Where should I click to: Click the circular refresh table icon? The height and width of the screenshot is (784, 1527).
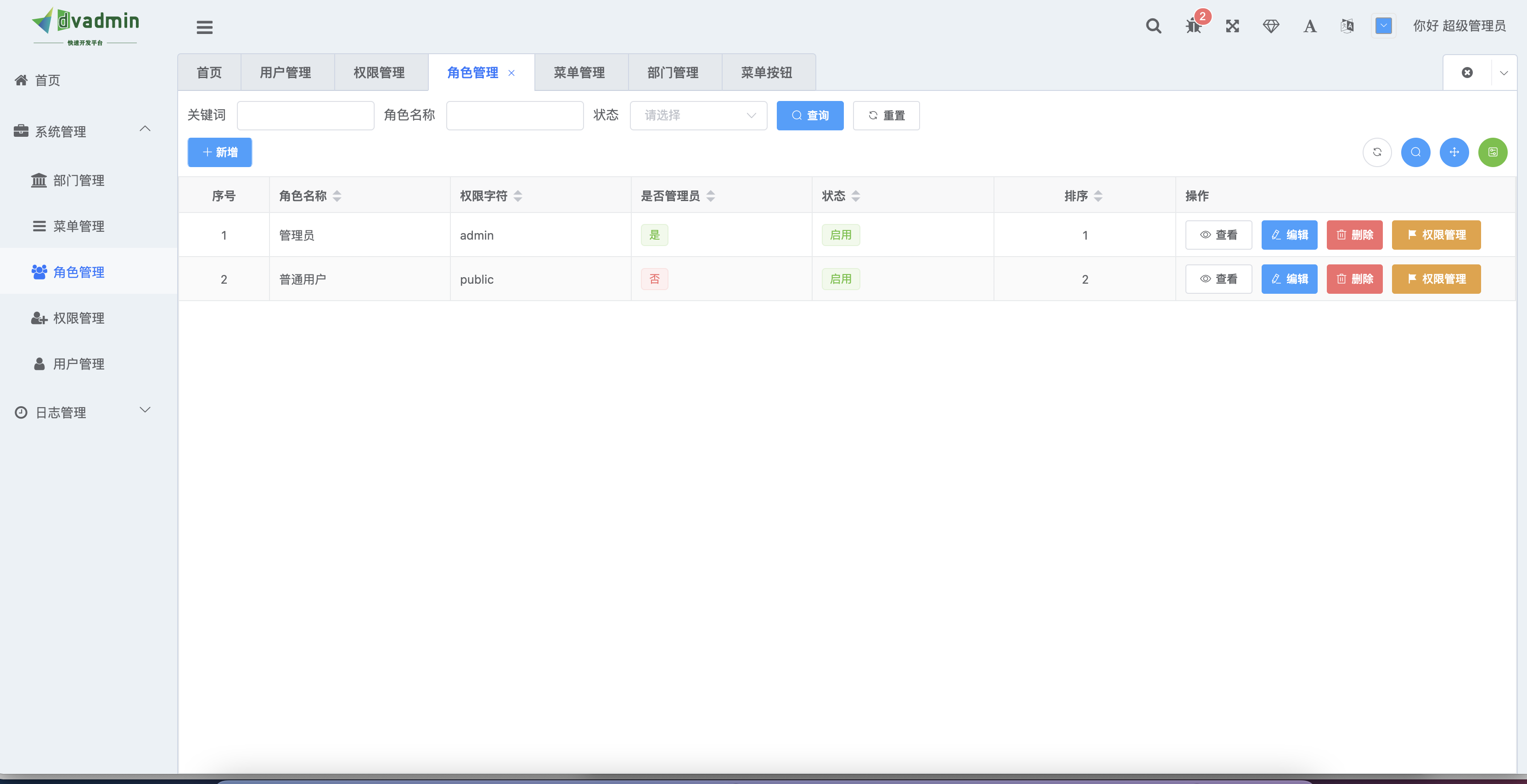point(1377,152)
